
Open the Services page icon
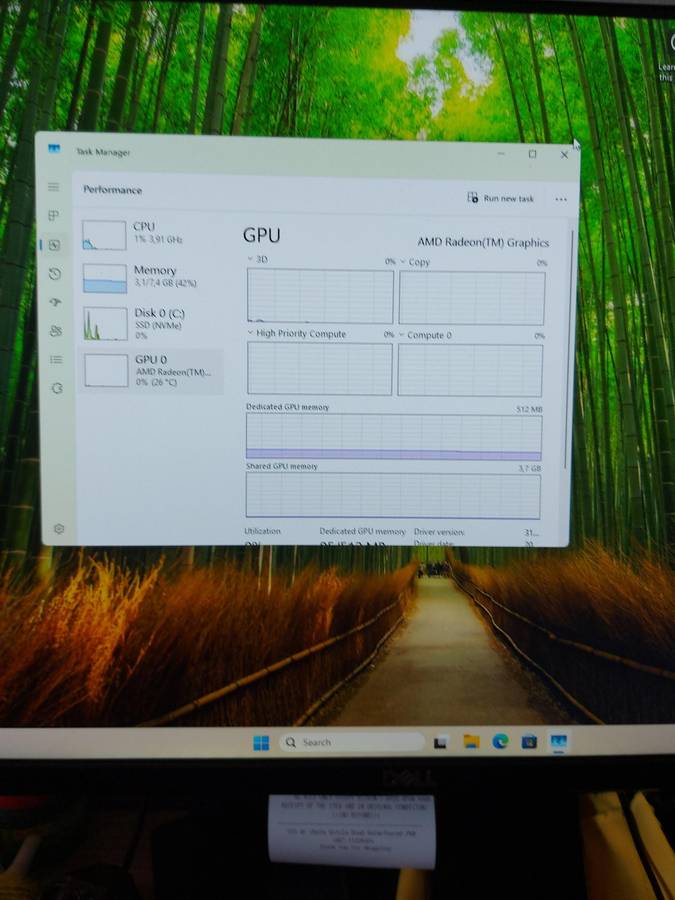click(x=56, y=388)
